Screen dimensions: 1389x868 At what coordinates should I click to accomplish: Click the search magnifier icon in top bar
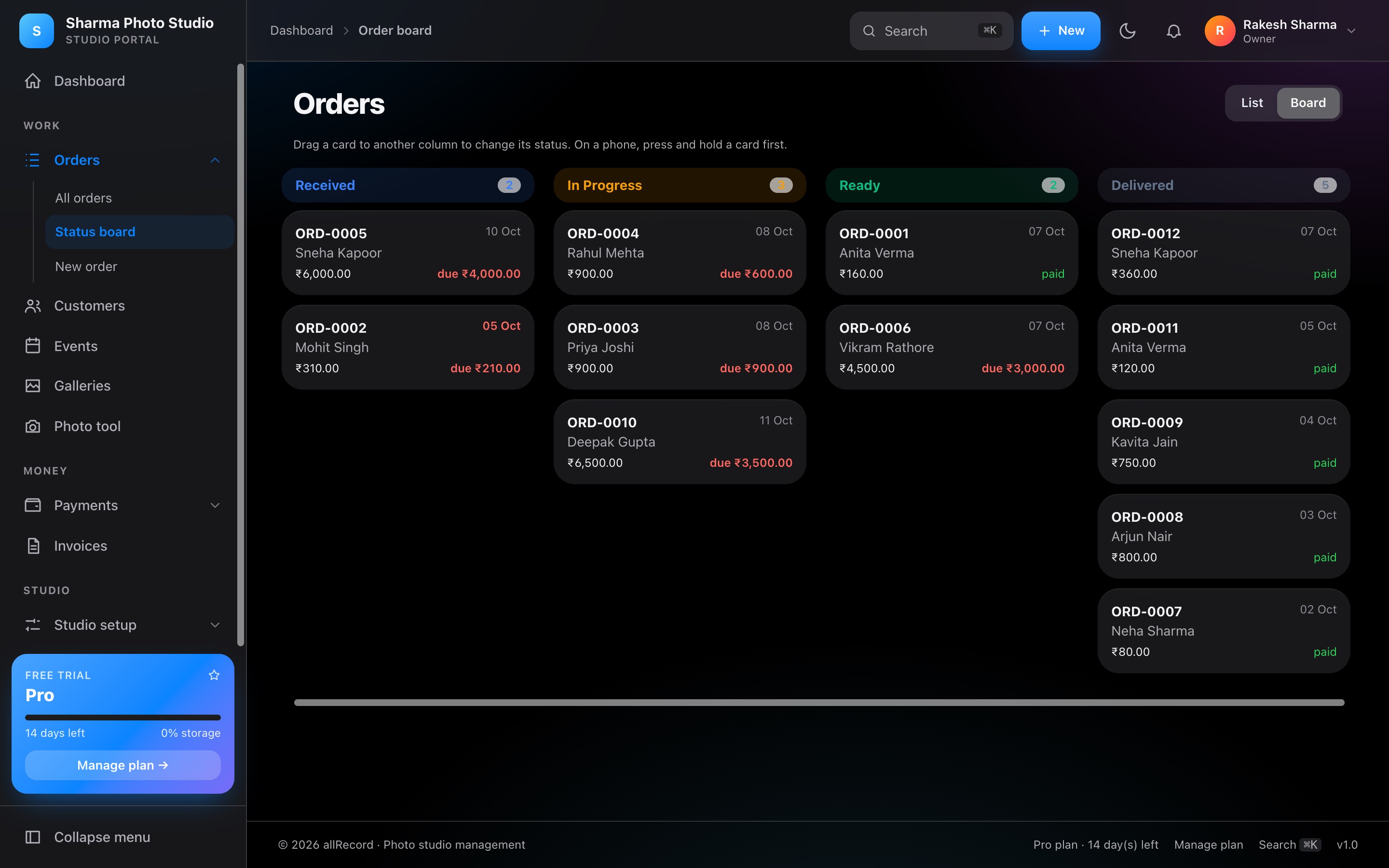click(x=869, y=31)
